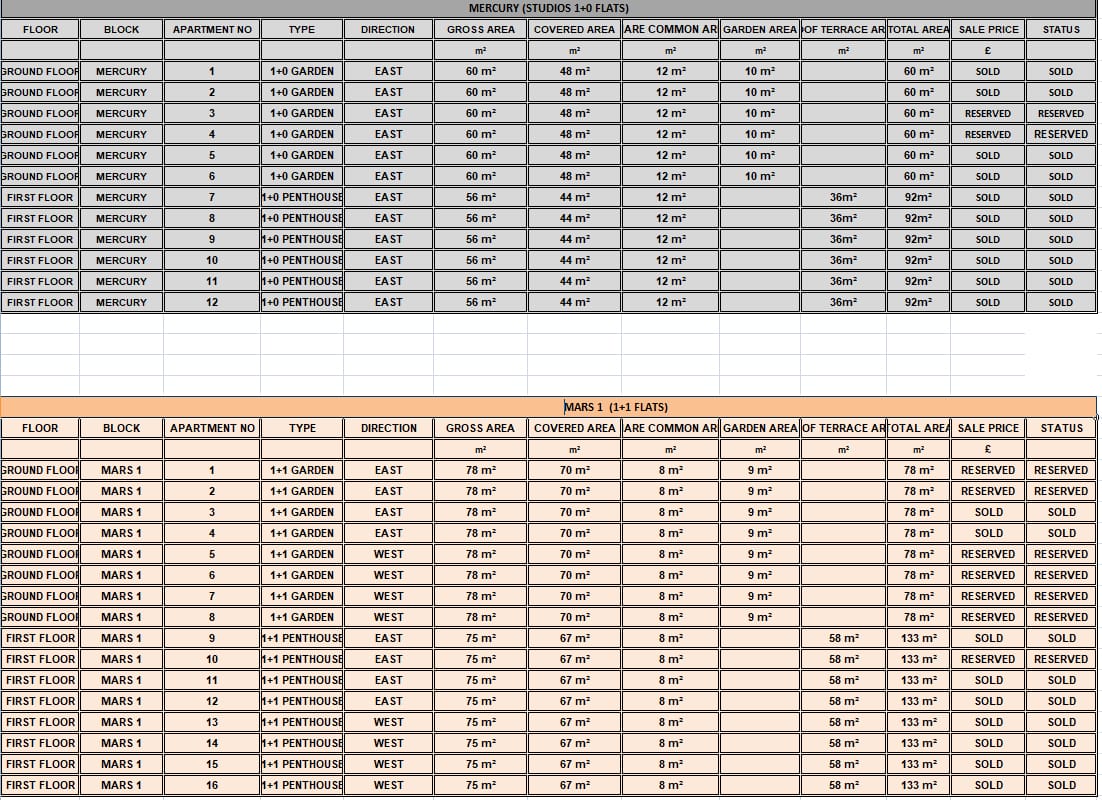This screenshot has width=1102, height=800.
Task: Select the MARS 1 (1+1 FLATS) title cell
Action: (548, 407)
